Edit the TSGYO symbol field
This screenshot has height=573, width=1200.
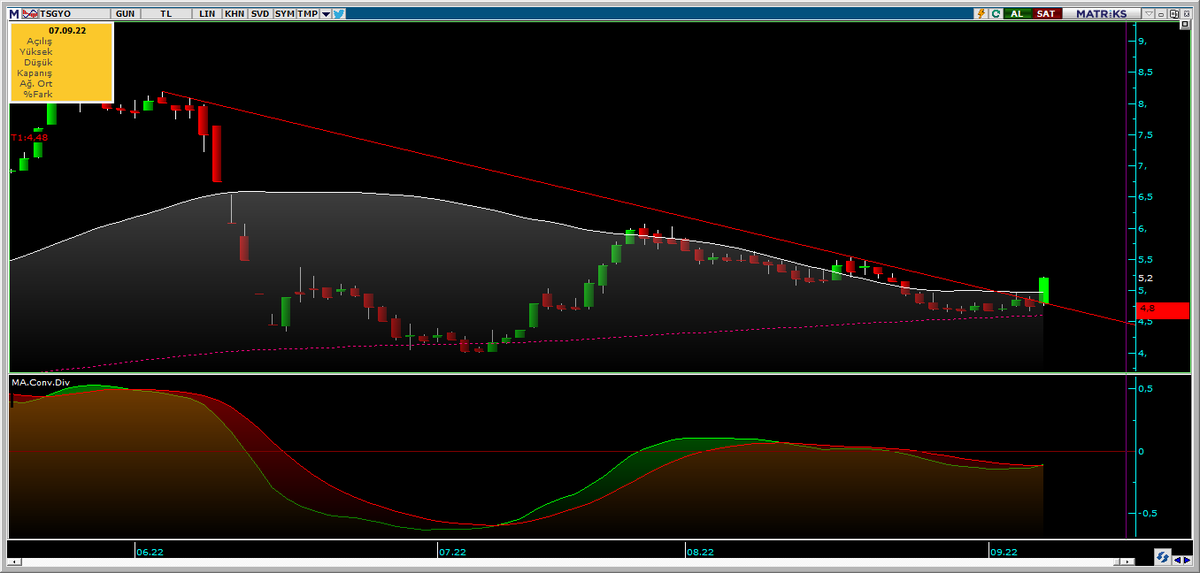[75, 14]
